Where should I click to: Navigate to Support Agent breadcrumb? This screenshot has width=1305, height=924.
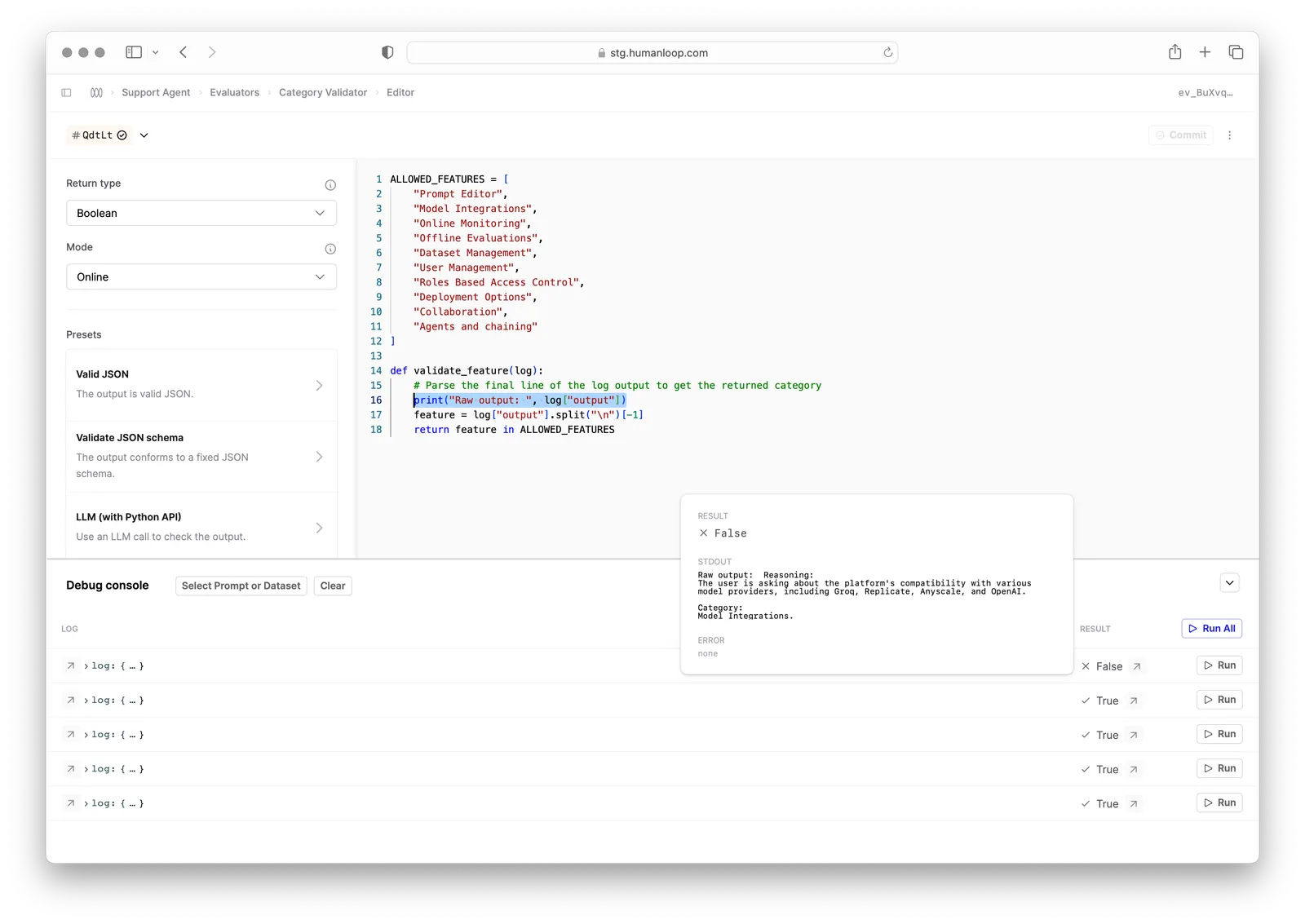(156, 93)
